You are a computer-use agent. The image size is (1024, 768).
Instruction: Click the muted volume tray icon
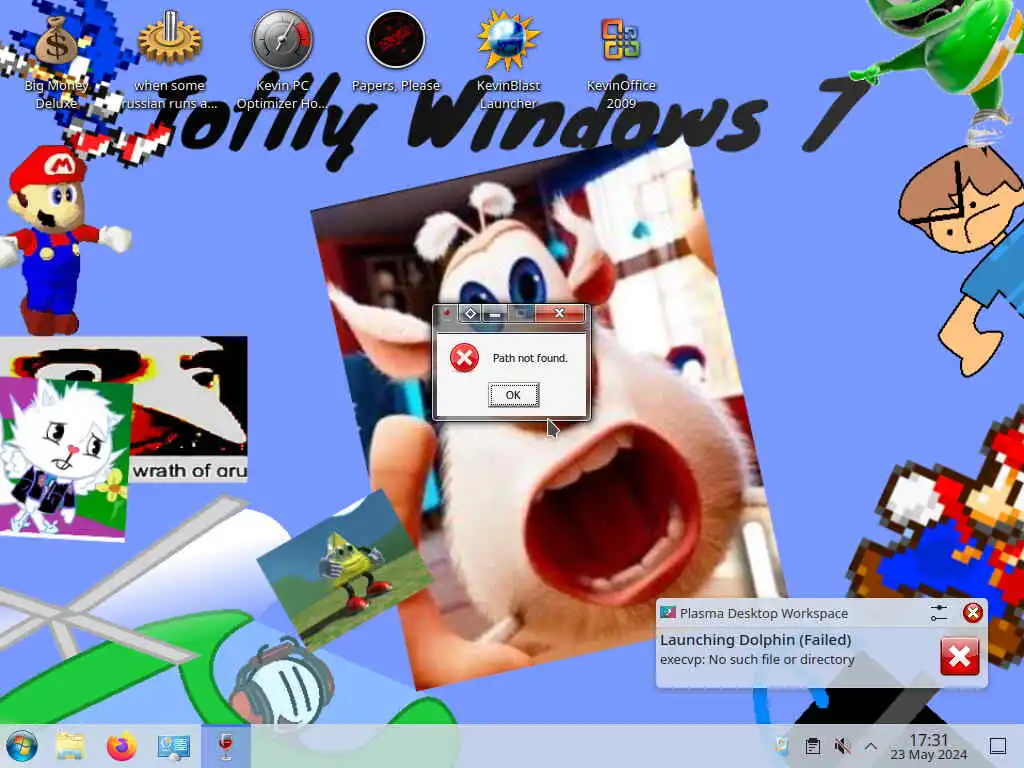click(842, 746)
